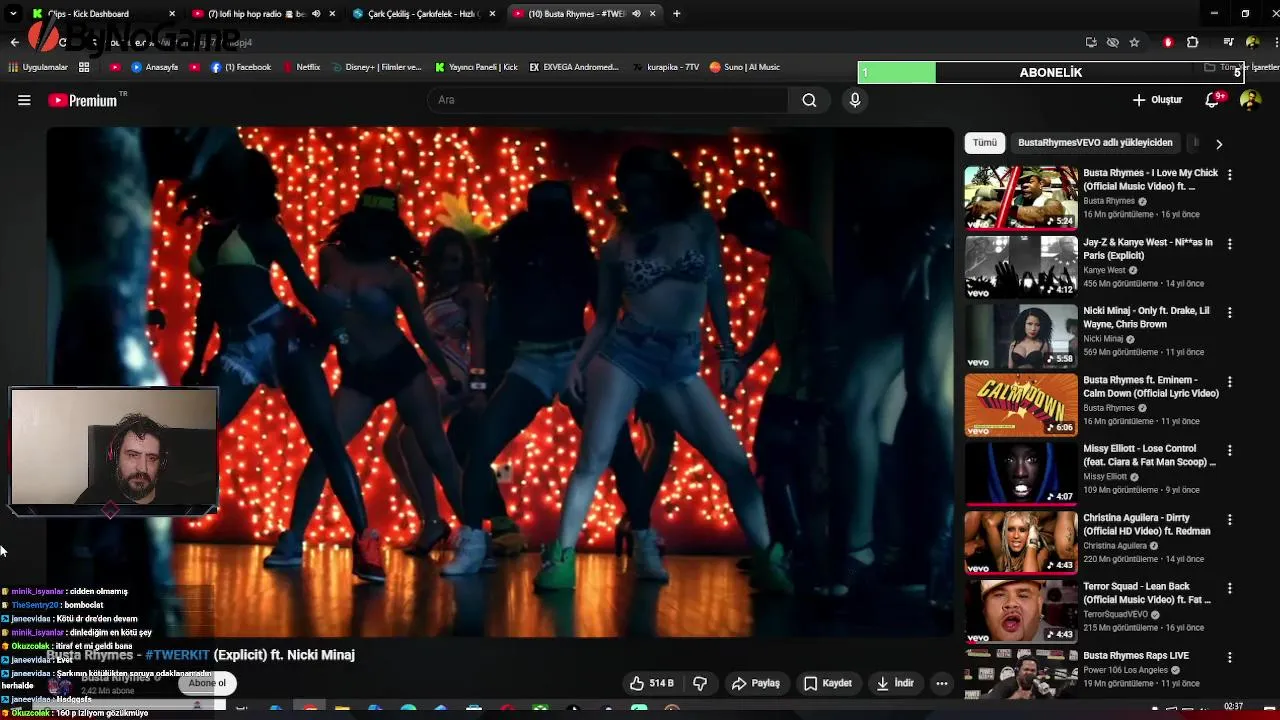This screenshot has width=1280, height=720.
Task: Start voice search with the microphone
Action: 855,100
